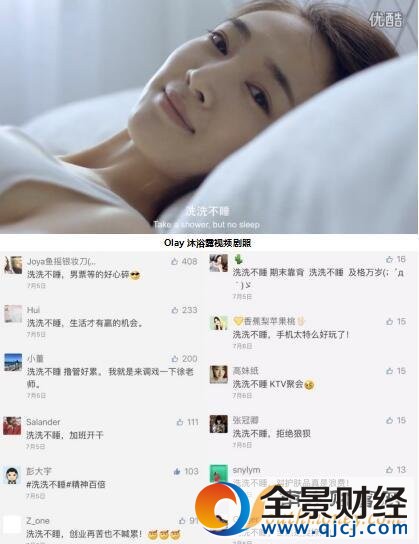Open 张冠卿's avatar picture

(x=219, y=424)
